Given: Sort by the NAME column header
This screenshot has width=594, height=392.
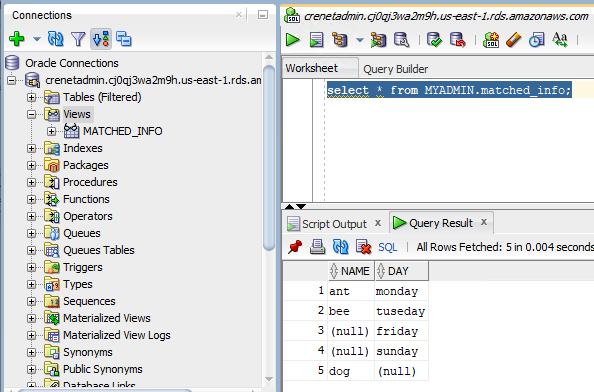Looking at the screenshot, I should coord(351,271).
